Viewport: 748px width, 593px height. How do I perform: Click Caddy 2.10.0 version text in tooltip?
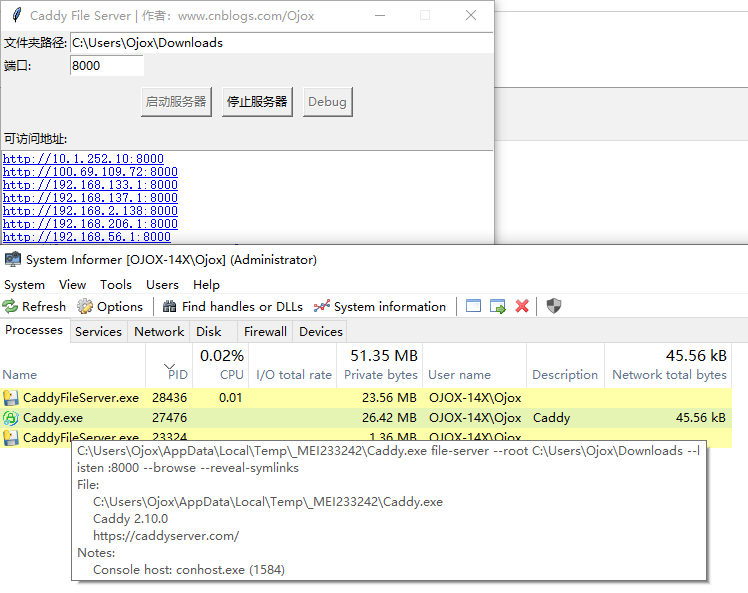(131, 519)
